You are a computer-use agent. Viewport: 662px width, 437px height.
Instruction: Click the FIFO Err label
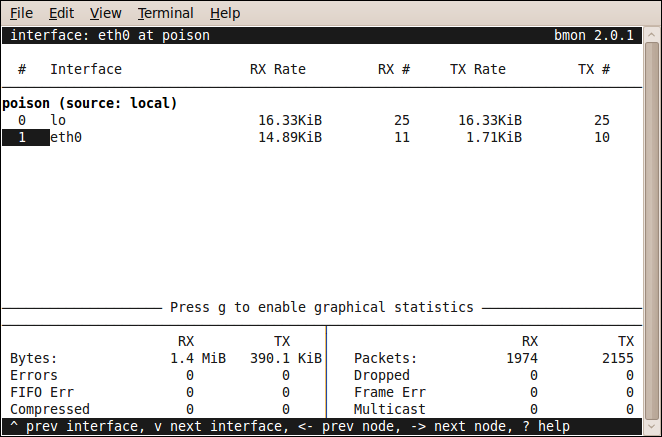tap(42, 392)
